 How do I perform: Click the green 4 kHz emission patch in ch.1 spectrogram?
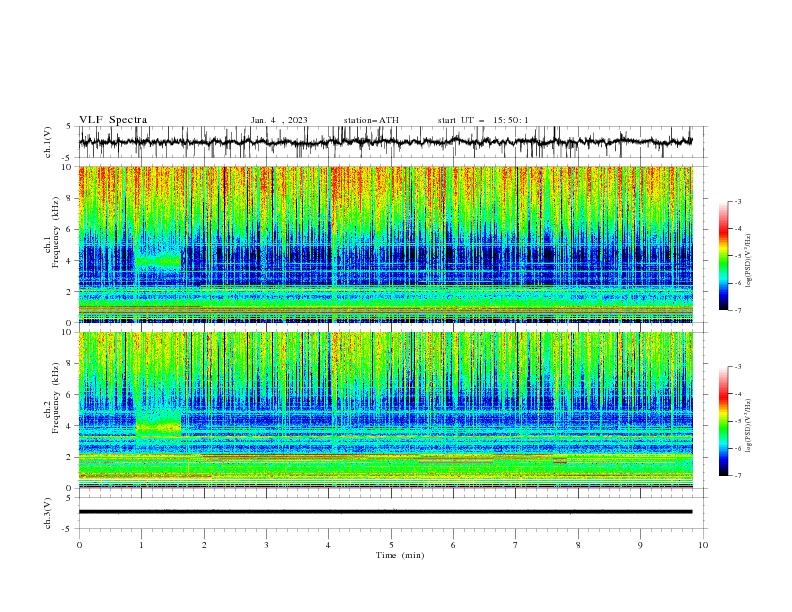[x=158, y=261]
